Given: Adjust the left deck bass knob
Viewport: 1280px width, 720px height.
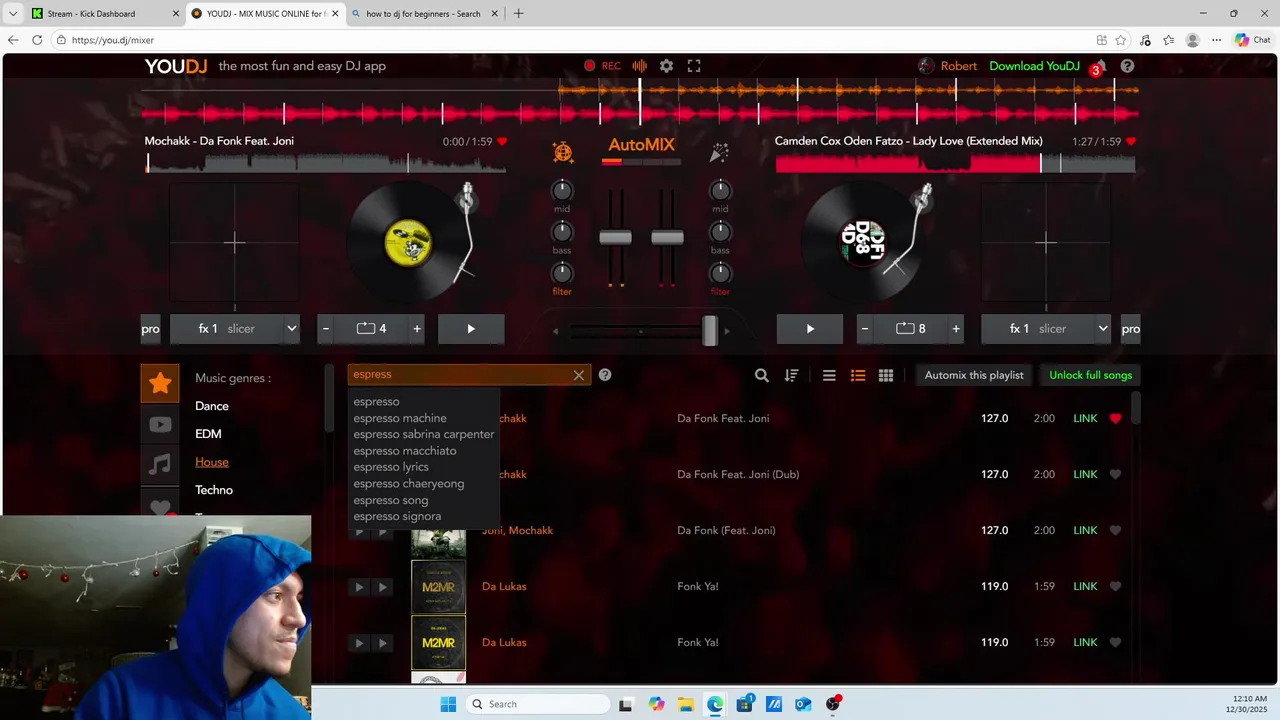Looking at the screenshot, I should coord(562,232).
